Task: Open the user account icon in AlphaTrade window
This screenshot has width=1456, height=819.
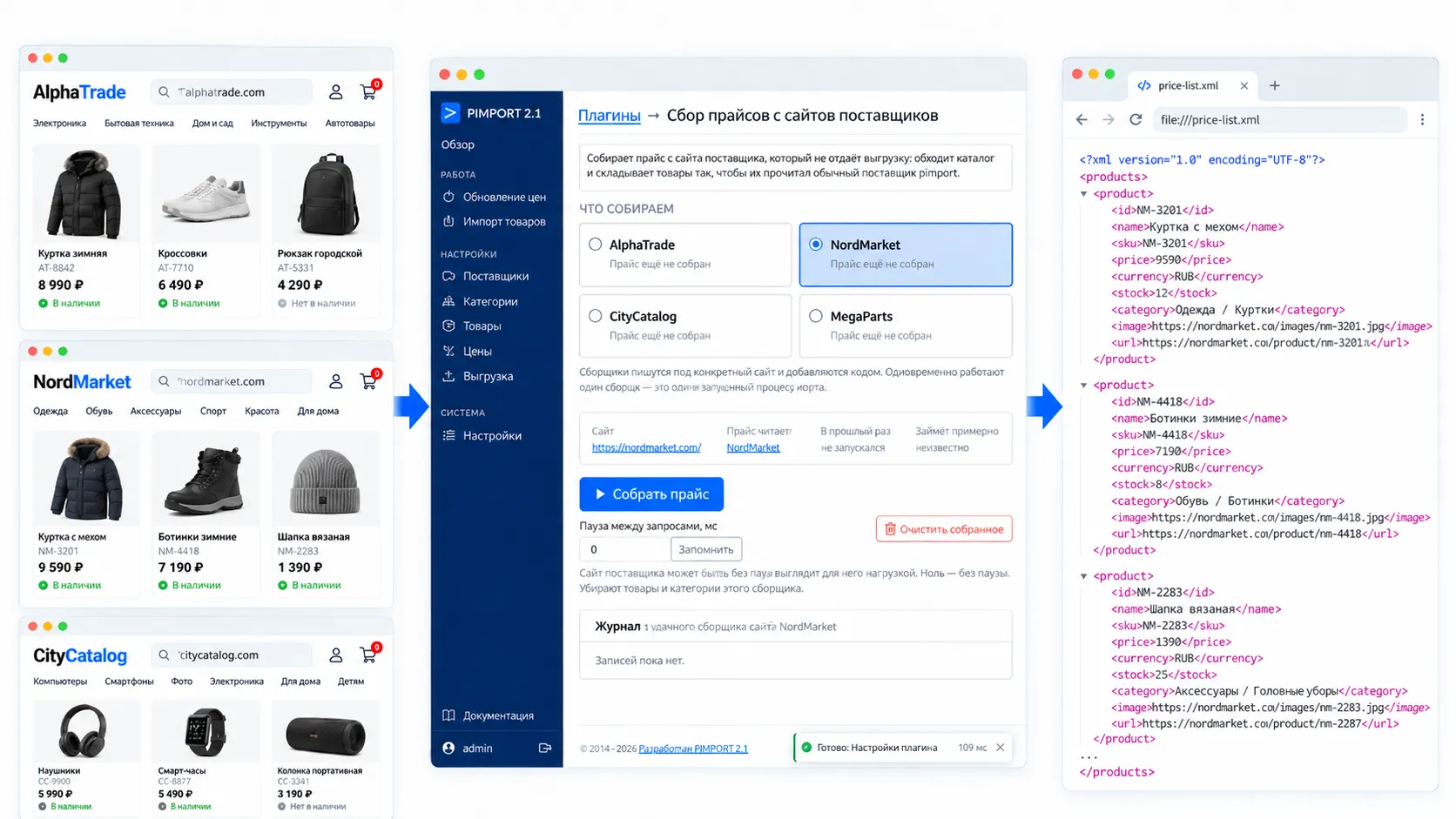Action: 335,91
